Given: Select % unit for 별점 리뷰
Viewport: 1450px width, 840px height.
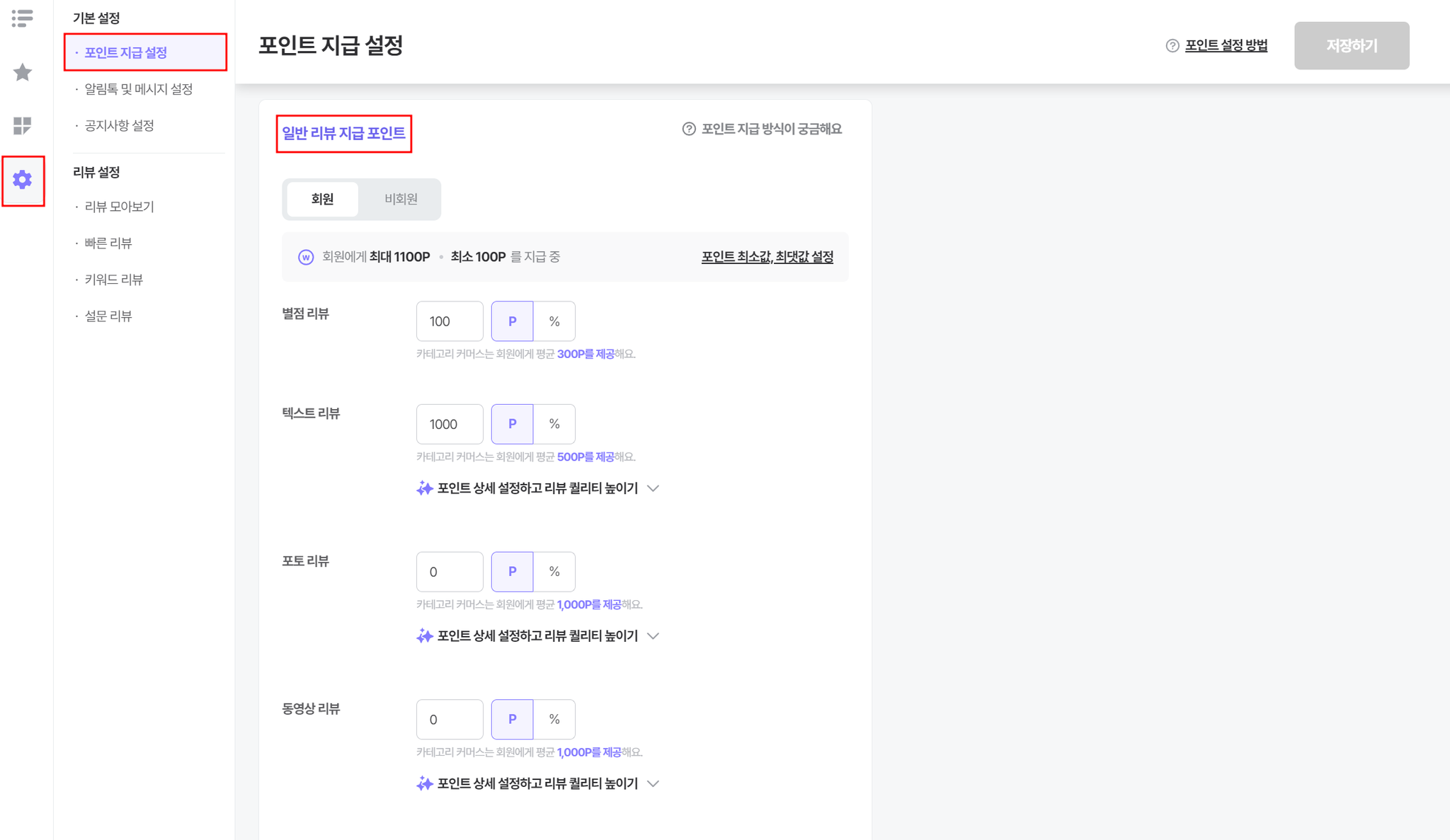Looking at the screenshot, I should [554, 321].
